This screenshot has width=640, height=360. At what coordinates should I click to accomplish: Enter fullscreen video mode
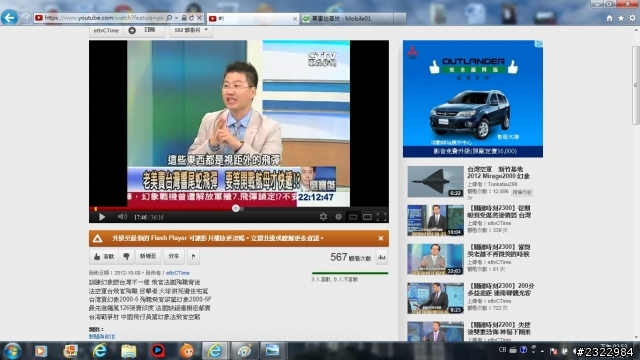pyautogui.click(x=381, y=217)
